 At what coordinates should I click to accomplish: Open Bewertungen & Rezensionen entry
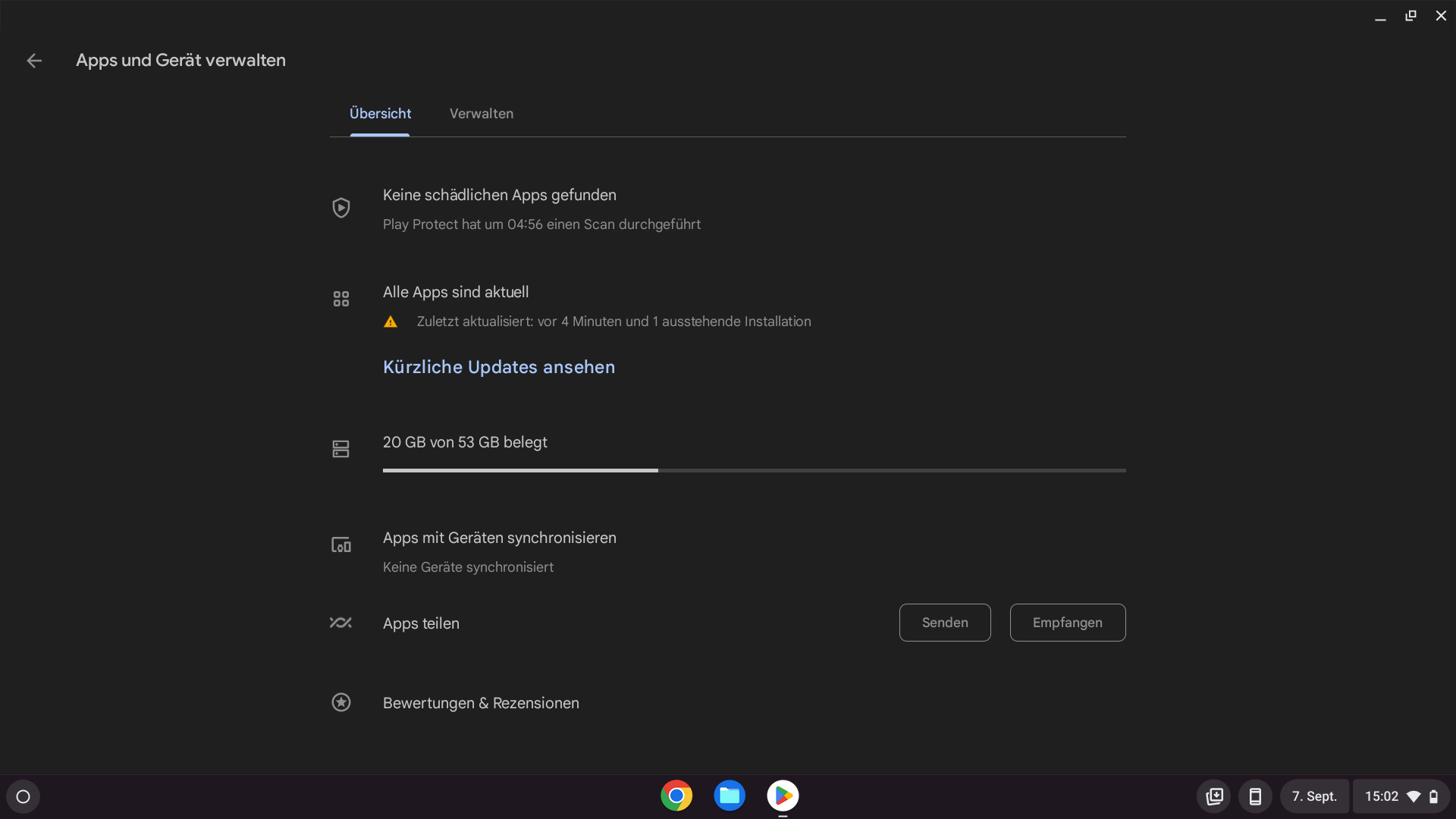(x=481, y=703)
